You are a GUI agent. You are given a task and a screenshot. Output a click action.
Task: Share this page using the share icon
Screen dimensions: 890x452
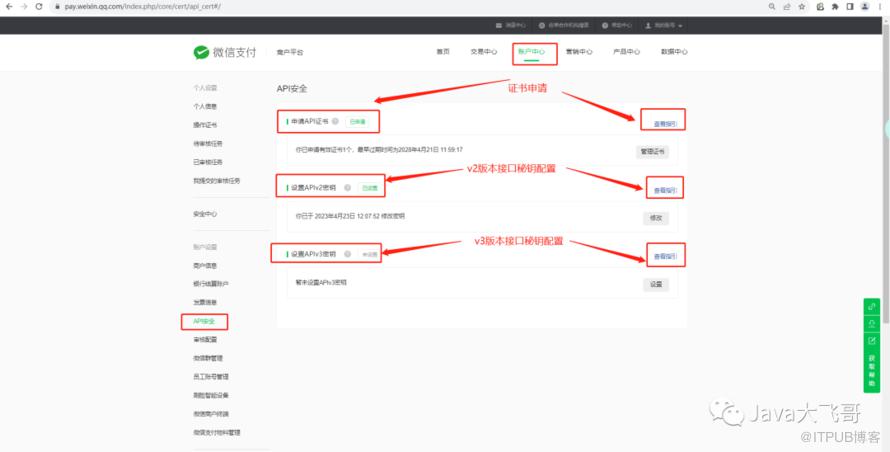pos(787,7)
